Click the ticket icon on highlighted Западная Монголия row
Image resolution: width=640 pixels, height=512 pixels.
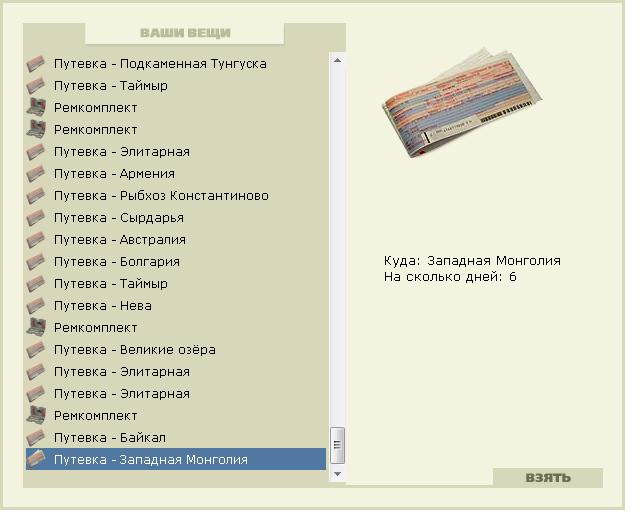click(x=36, y=460)
